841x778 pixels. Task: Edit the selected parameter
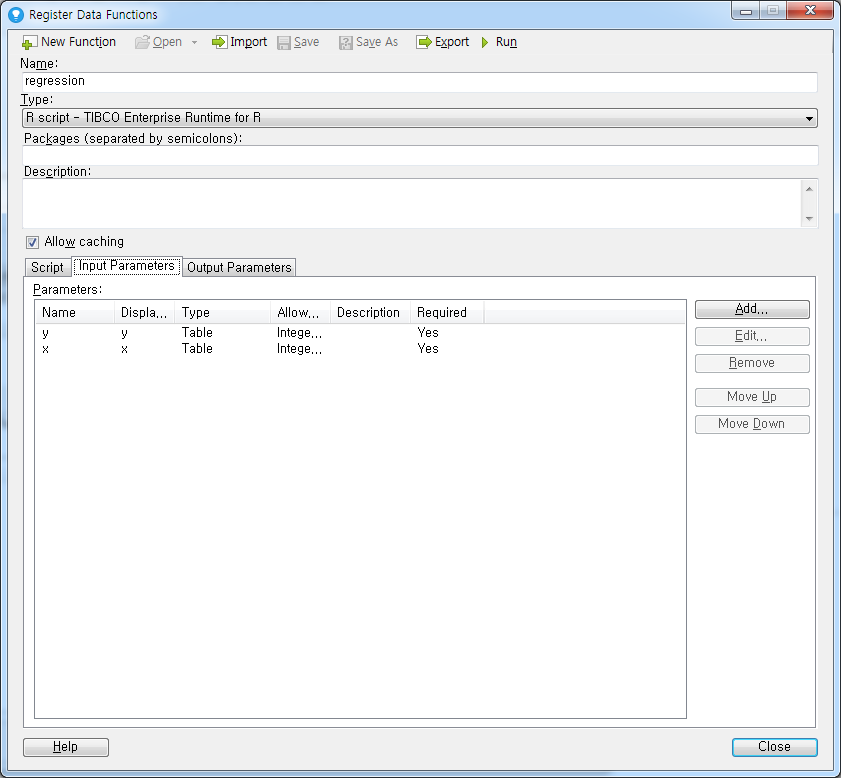pos(751,336)
